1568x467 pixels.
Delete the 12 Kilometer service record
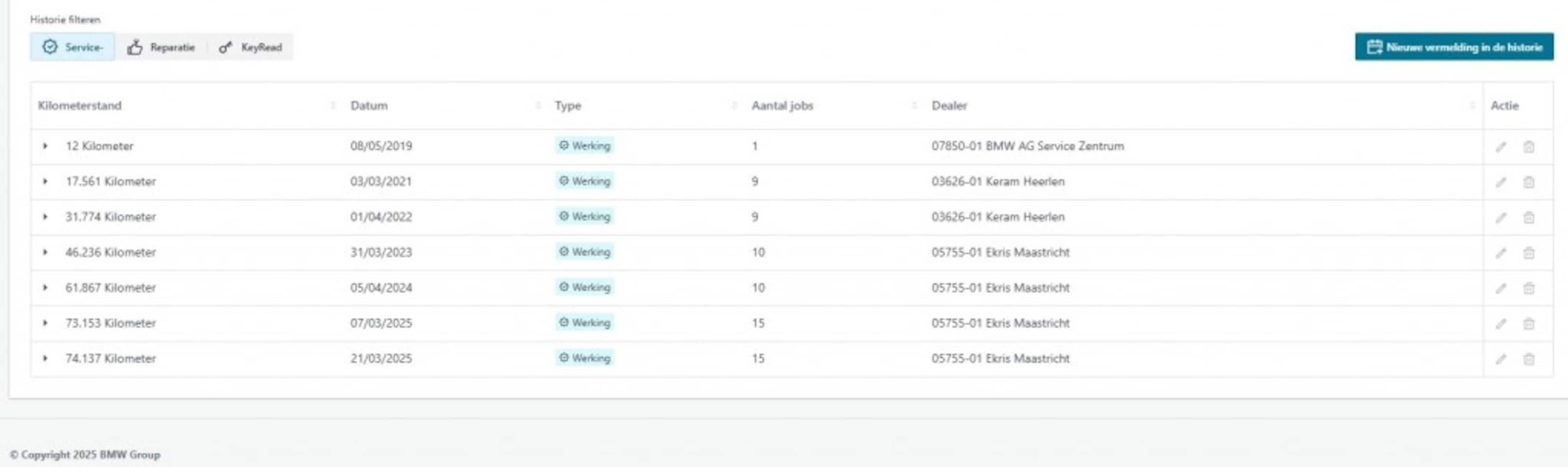[1529, 147]
